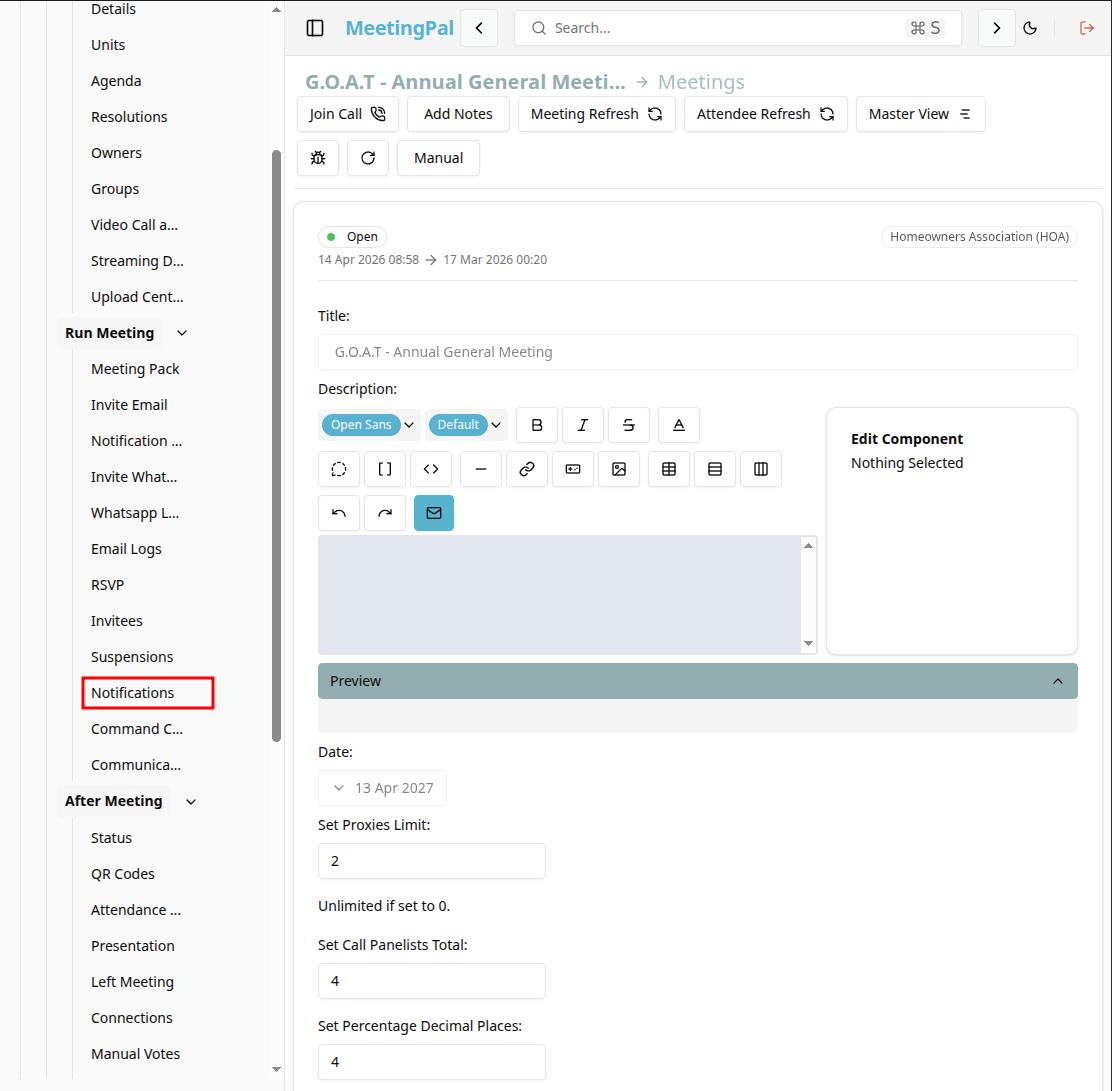Click the forward arrow next to search
1112x1091 pixels.
click(996, 28)
